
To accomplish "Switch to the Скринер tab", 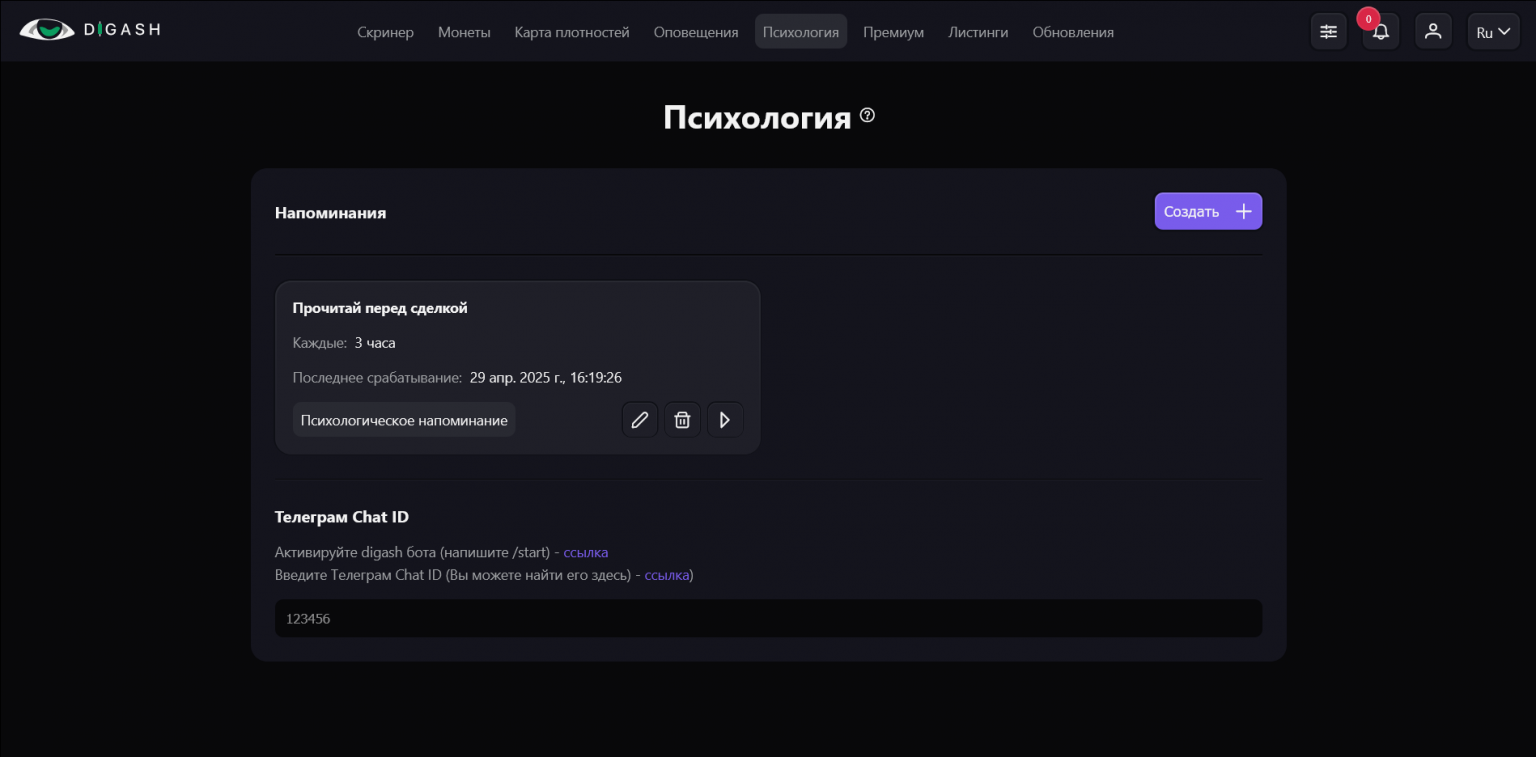I will 385,32.
